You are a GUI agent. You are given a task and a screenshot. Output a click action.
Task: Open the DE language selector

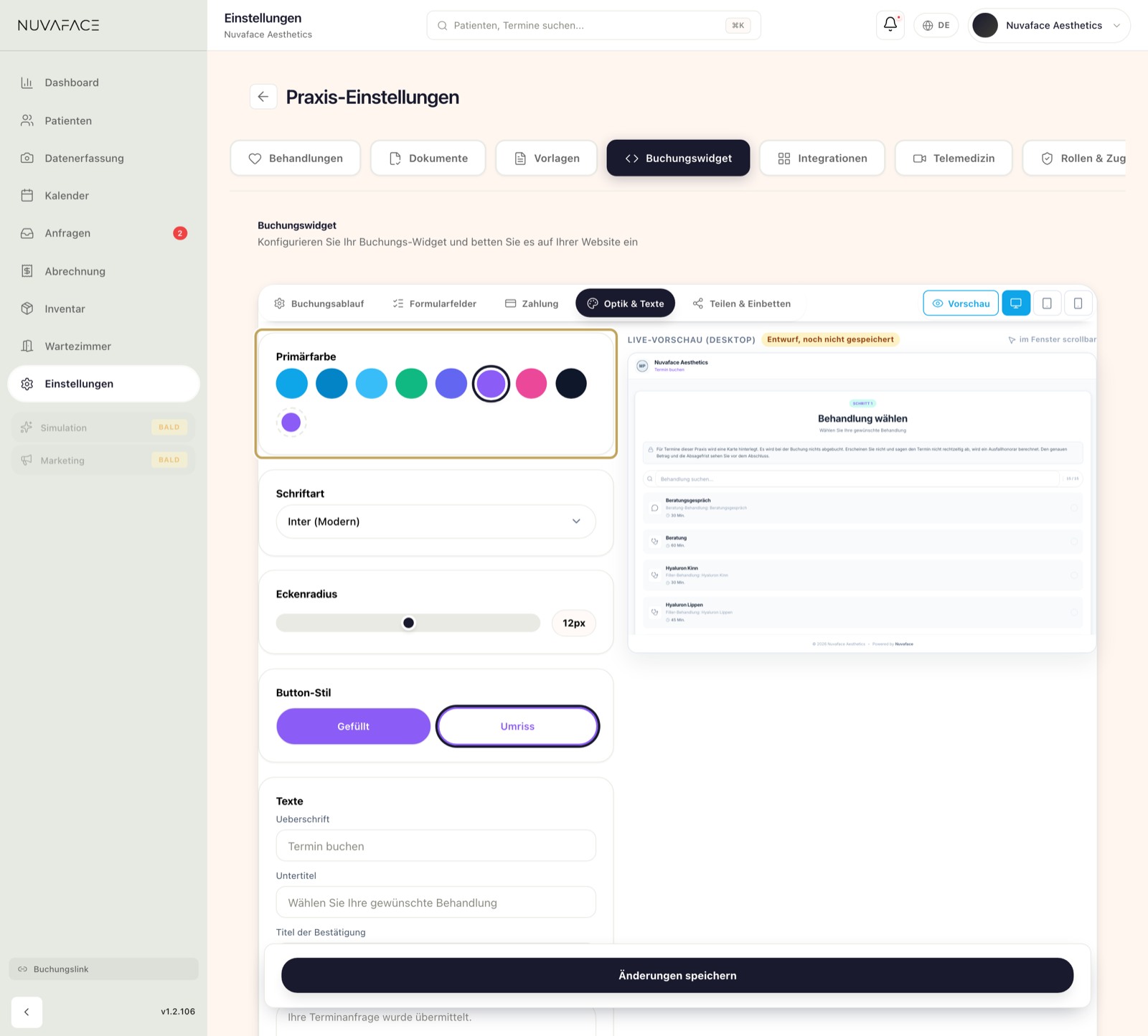(x=936, y=25)
